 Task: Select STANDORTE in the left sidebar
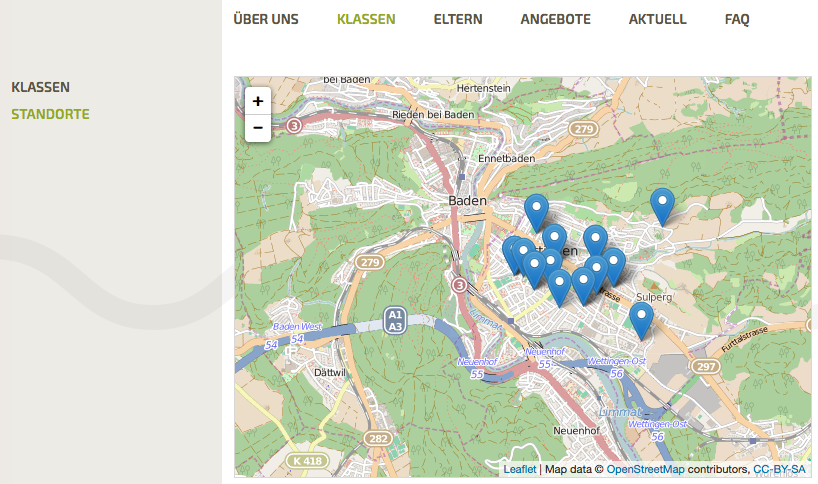[x=51, y=114]
